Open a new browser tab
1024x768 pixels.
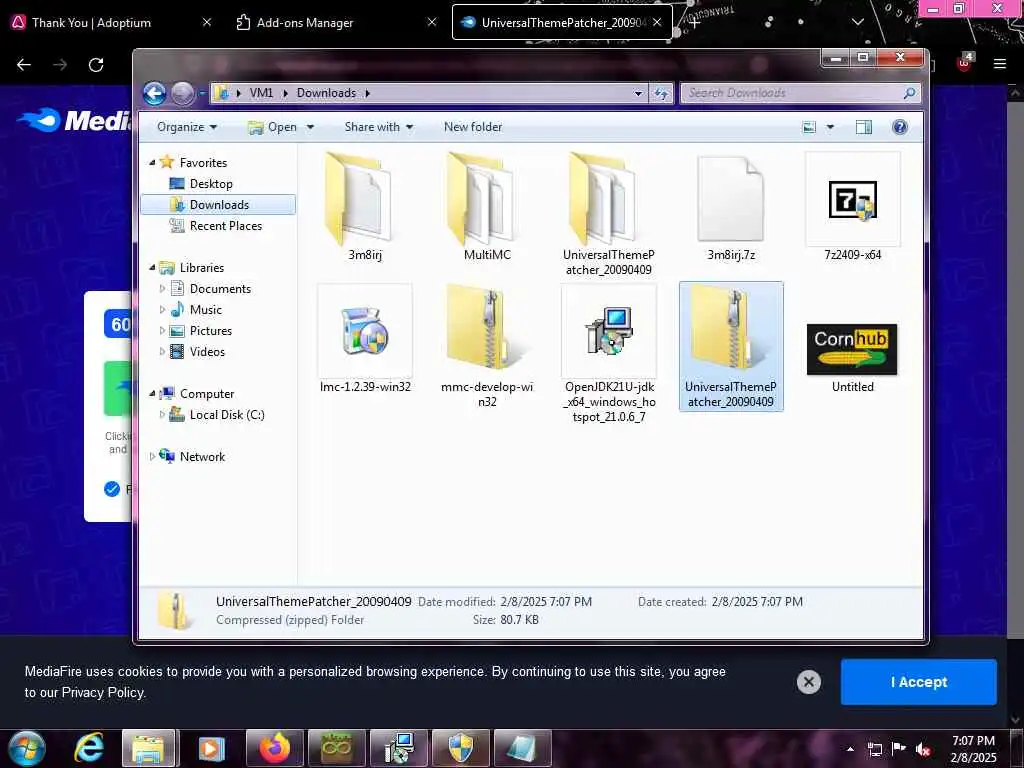click(694, 22)
